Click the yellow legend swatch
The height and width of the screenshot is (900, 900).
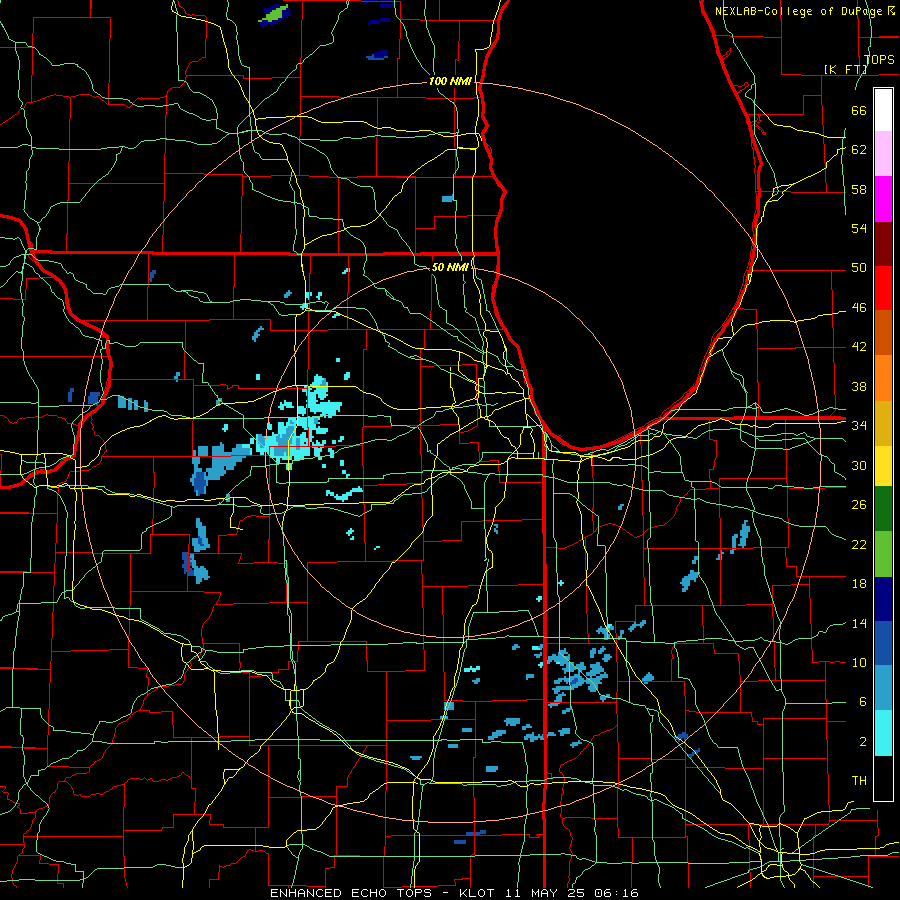click(883, 465)
